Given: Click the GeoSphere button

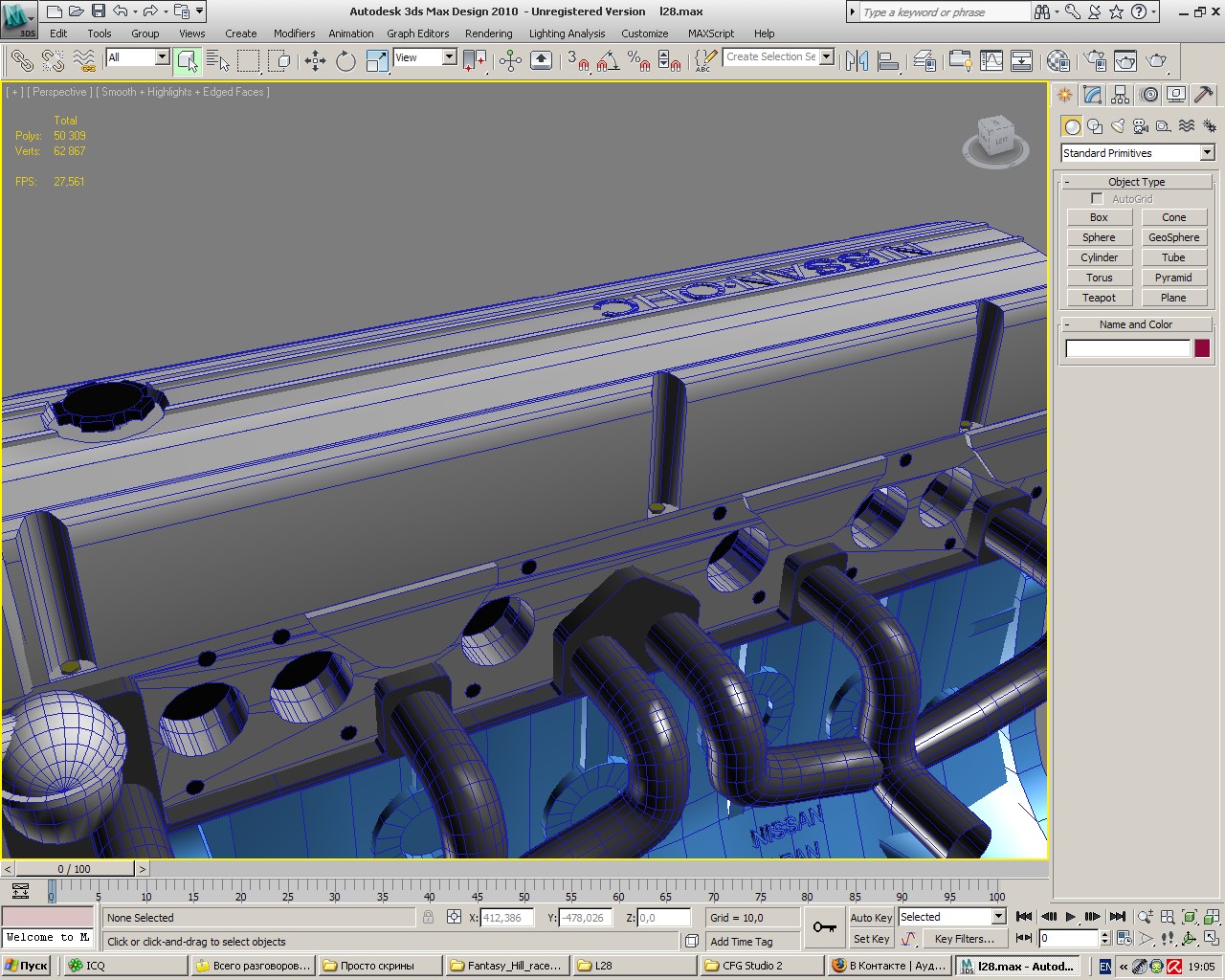Looking at the screenshot, I should point(1173,237).
